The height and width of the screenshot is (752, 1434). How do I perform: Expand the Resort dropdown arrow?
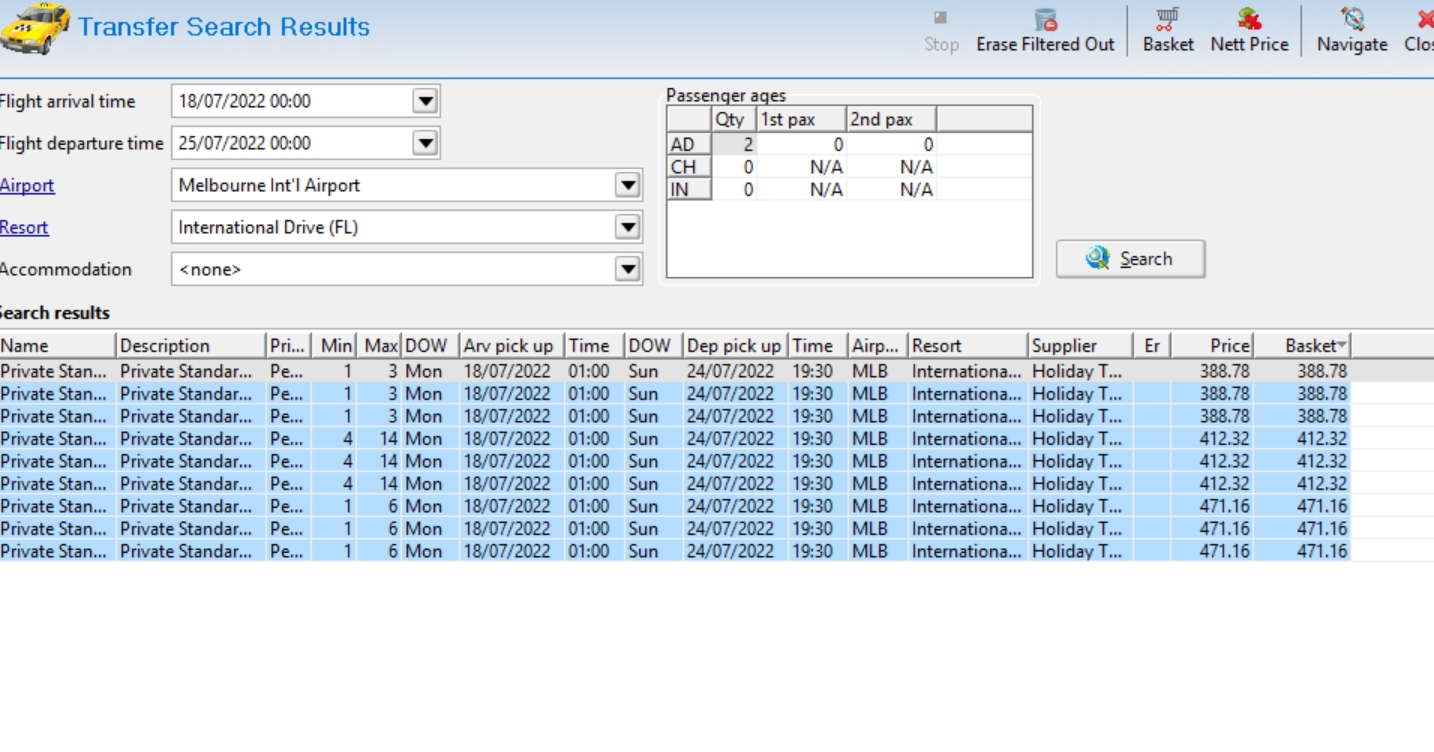click(x=627, y=227)
